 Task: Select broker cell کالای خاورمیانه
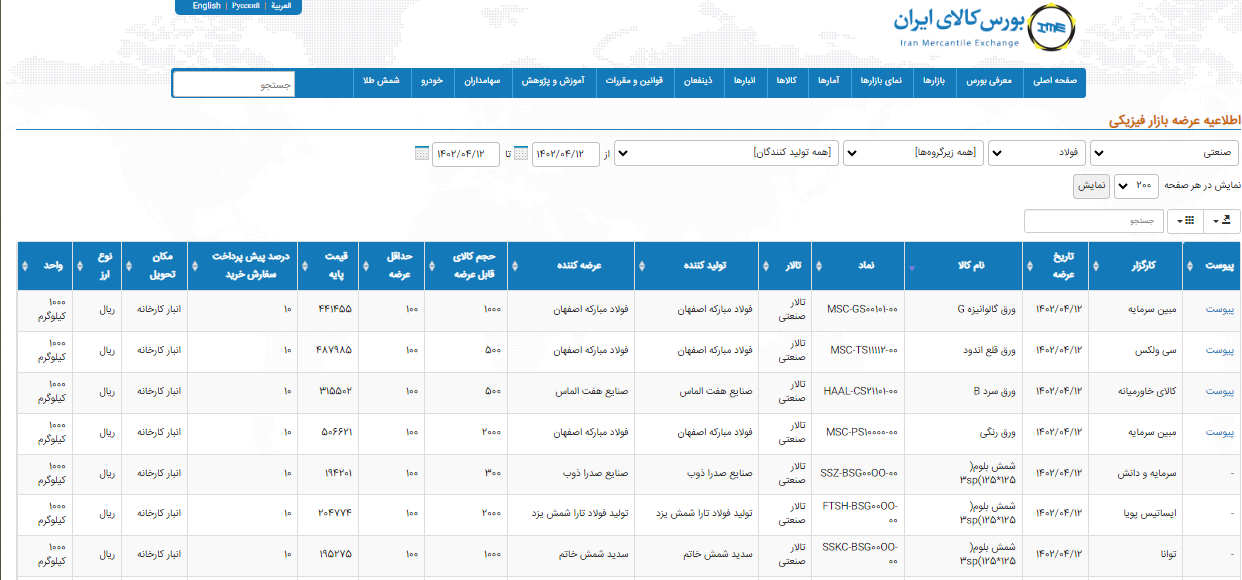point(1136,392)
